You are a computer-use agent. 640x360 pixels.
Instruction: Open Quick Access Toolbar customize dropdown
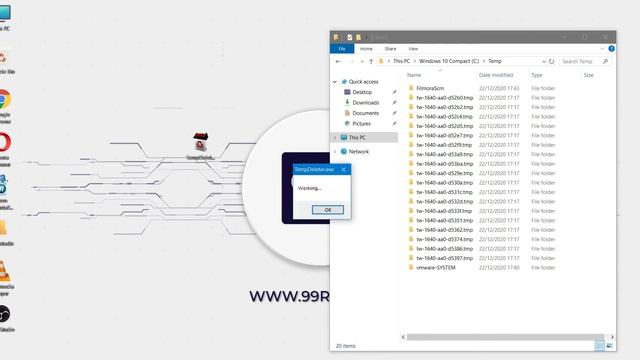pos(367,37)
